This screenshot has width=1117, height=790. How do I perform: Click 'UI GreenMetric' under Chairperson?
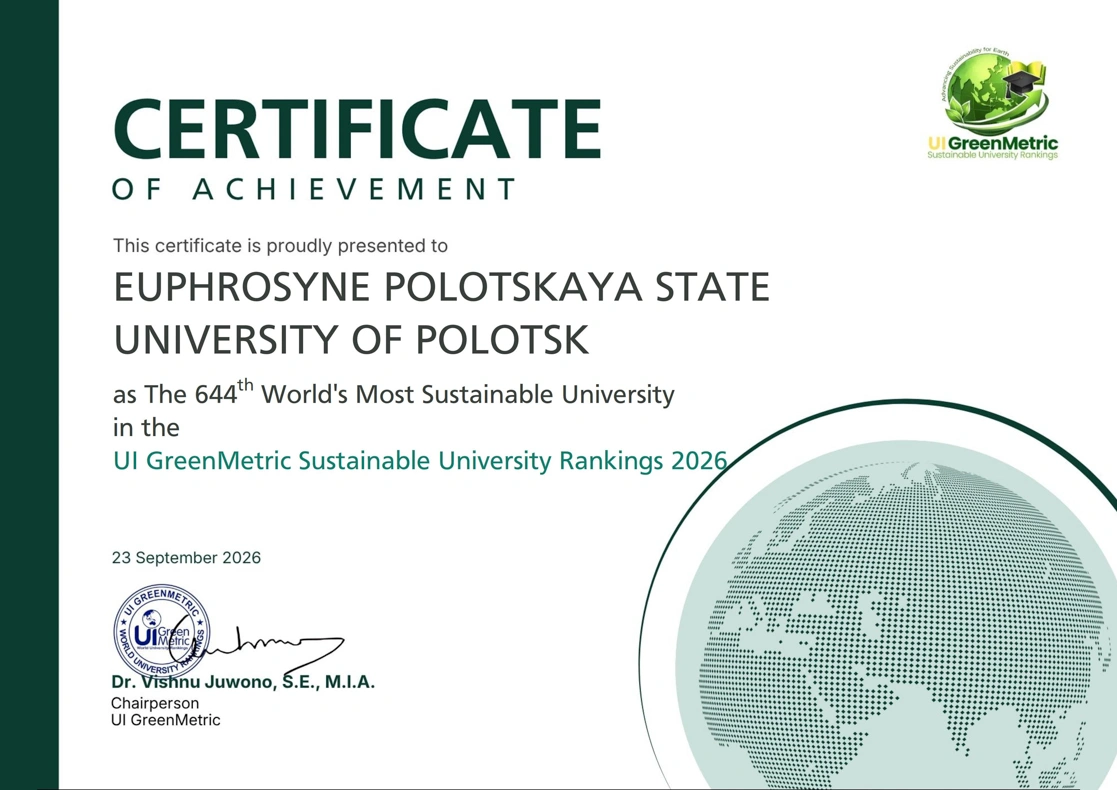point(165,720)
